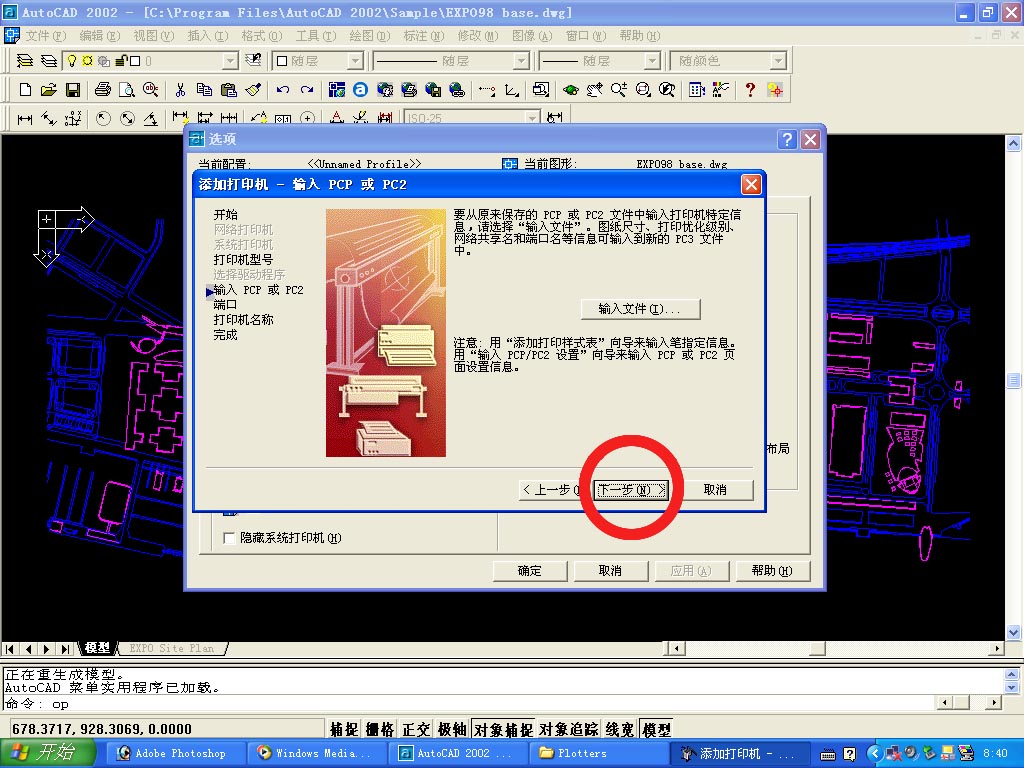Open the Plotters folder from the taskbar
The image size is (1024, 768).
coord(599,753)
